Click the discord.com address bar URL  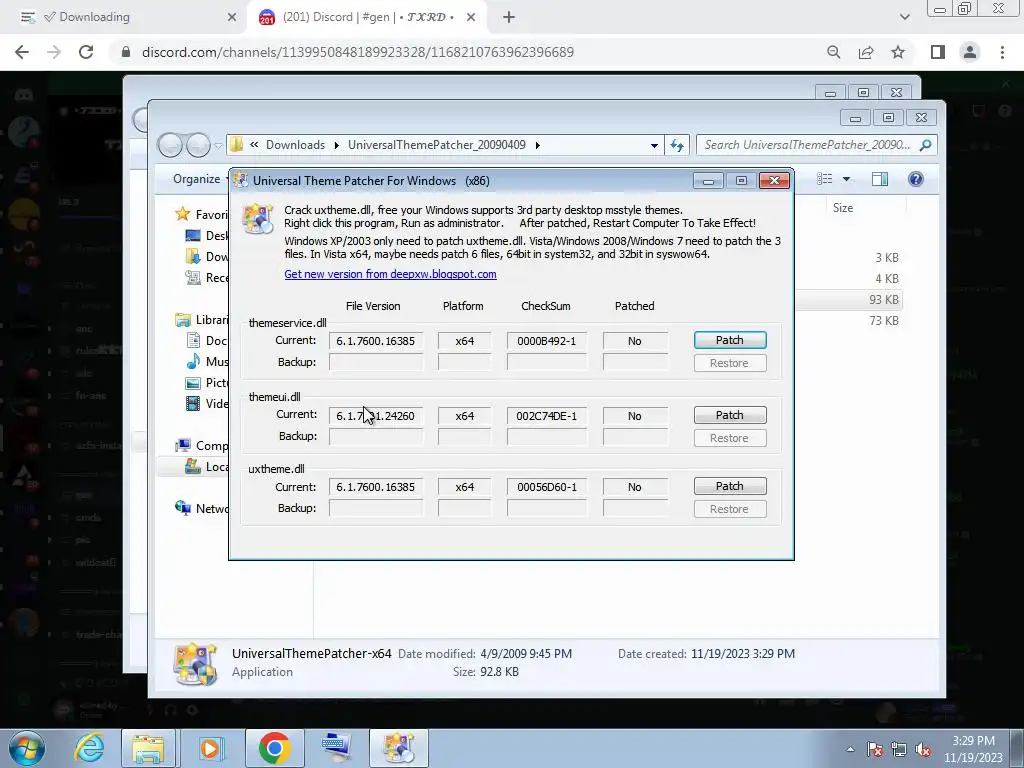(x=358, y=52)
